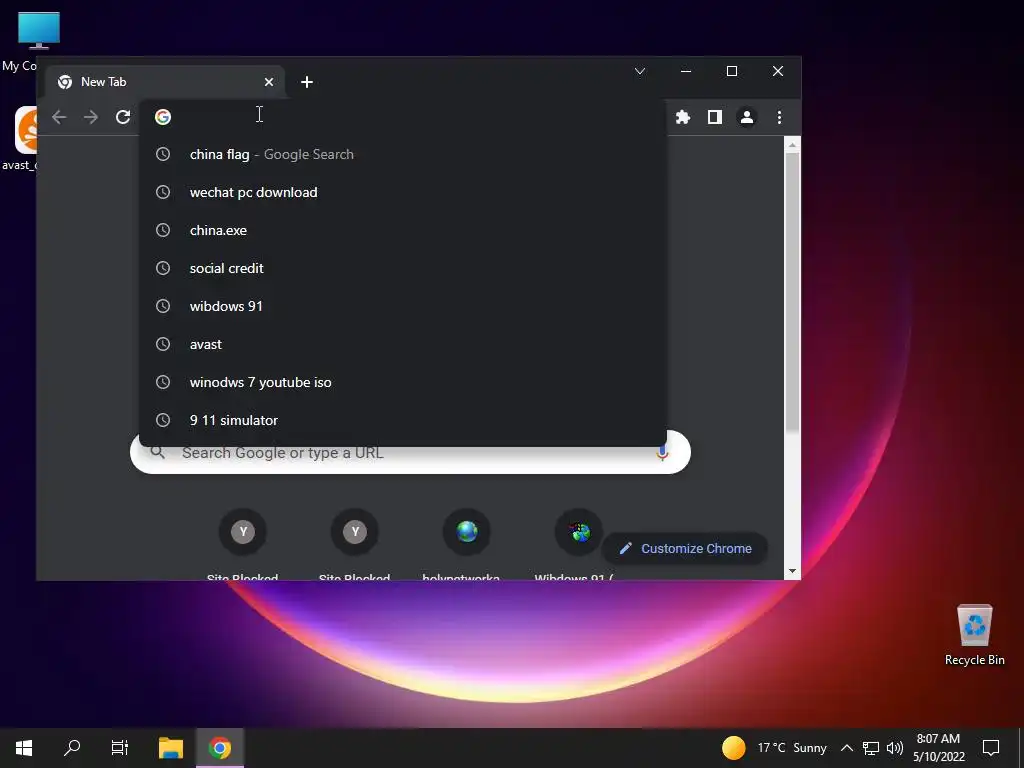Image resolution: width=1024 pixels, height=768 pixels.
Task: Maximize the Chrome window
Action: pyautogui.click(x=731, y=71)
